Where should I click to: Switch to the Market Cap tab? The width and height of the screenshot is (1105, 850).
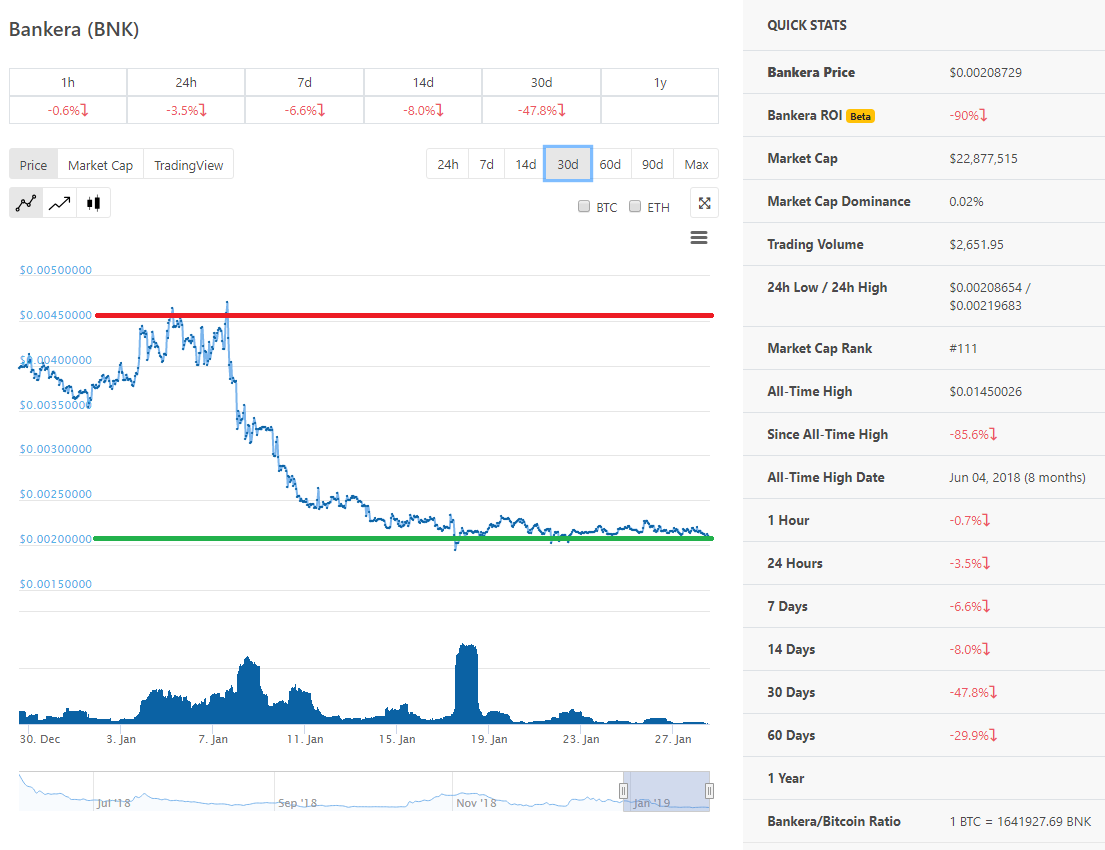(100, 165)
